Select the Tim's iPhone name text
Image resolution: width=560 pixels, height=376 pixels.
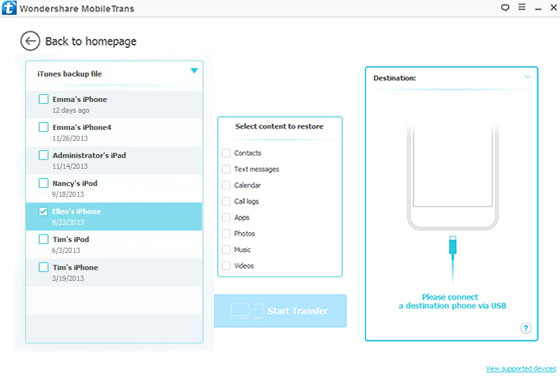pos(75,267)
